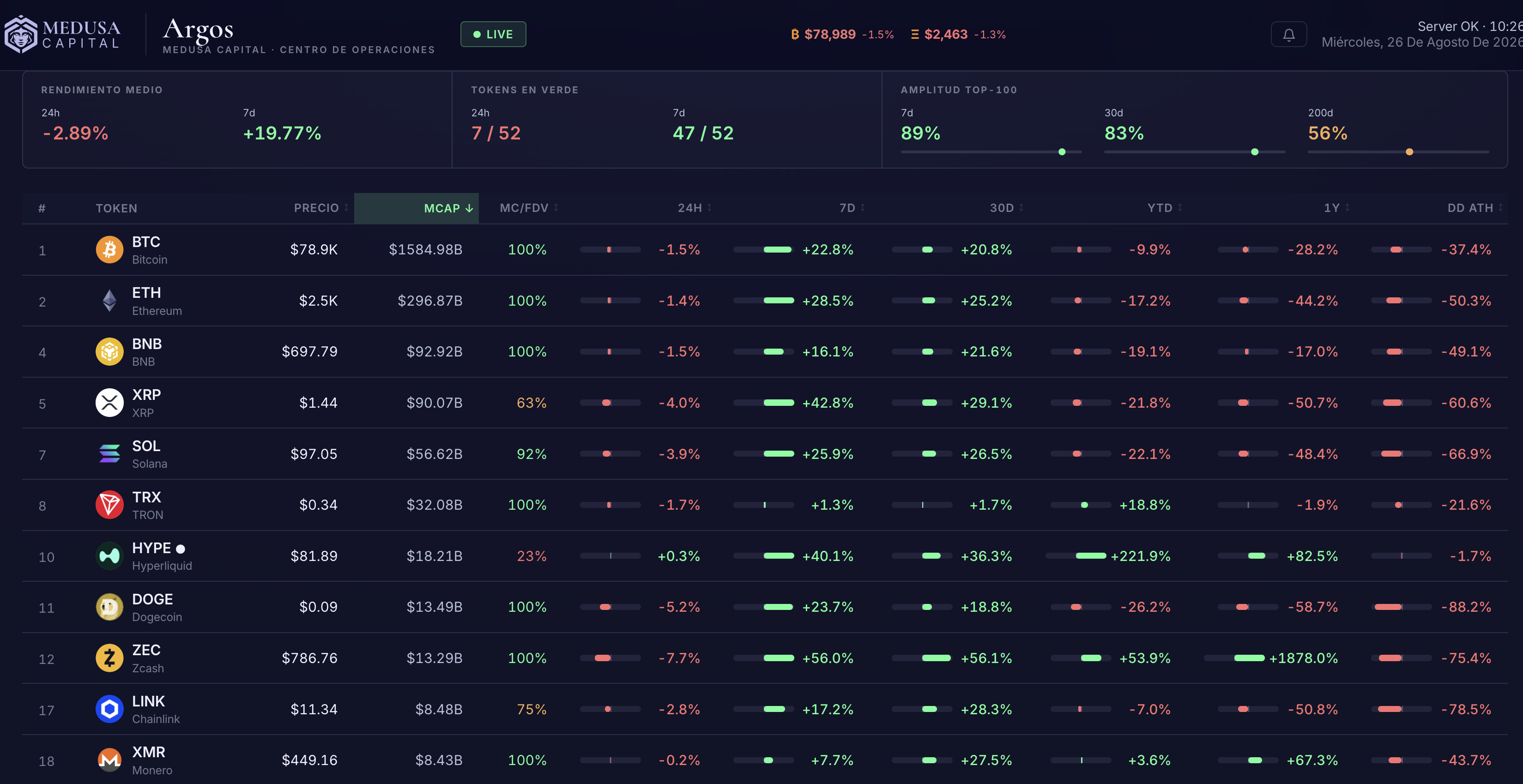Click the TRON token icon
The width and height of the screenshot is (1523, 784).
[x=109, y=505]
